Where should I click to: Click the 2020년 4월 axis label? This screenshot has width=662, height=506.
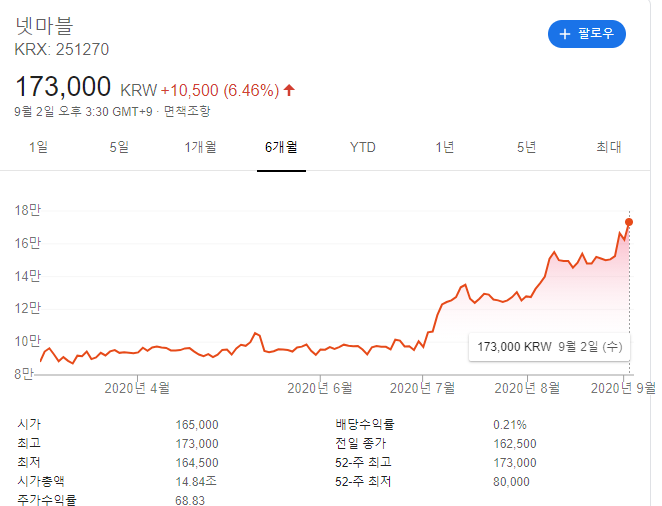(137, 388)
